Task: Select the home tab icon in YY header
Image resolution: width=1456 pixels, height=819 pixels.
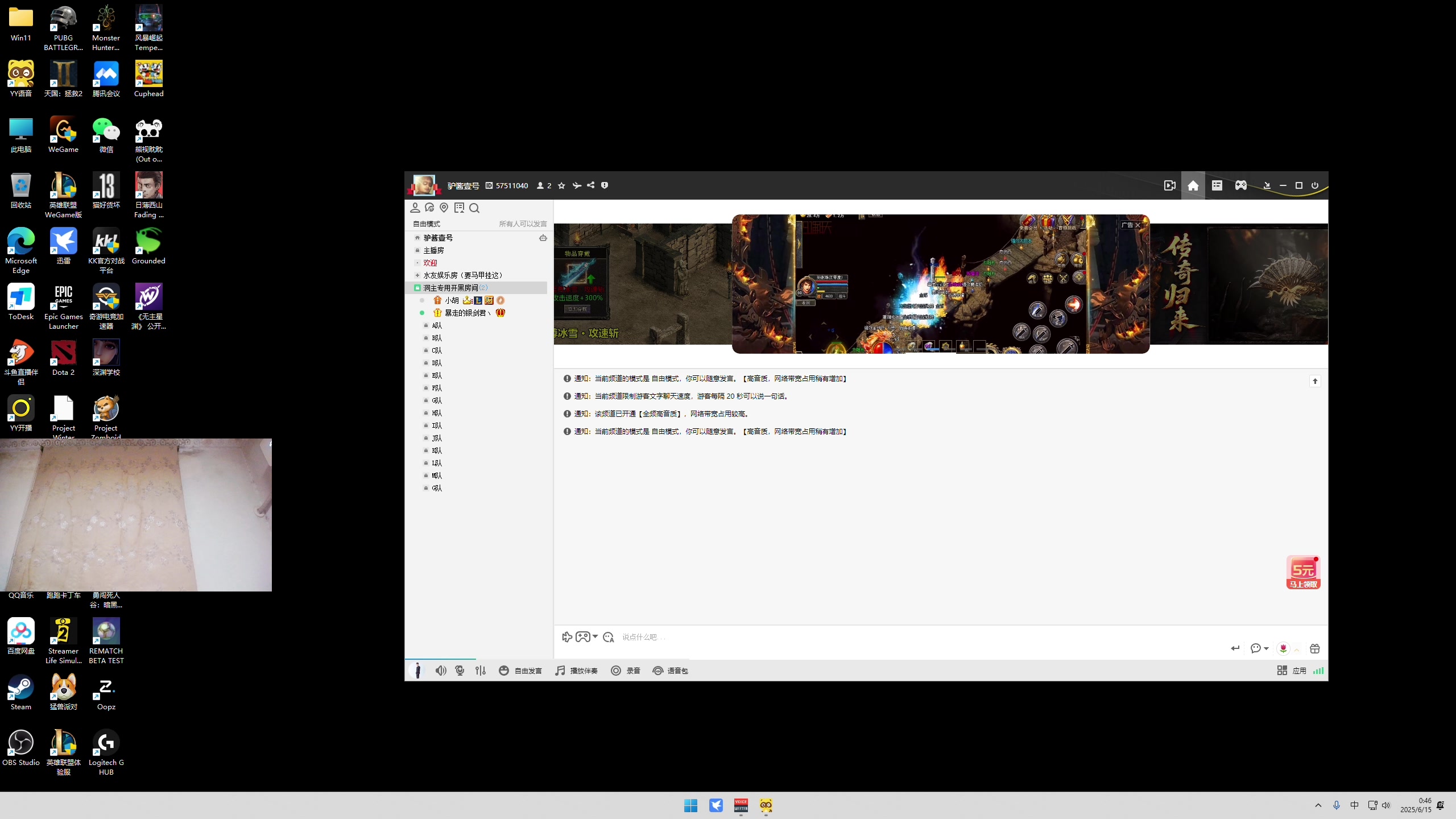Action: coord(1193,185)
